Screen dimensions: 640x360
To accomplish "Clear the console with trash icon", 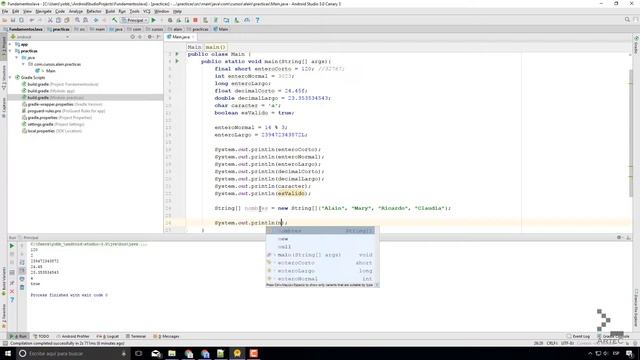I will [x=22, y=287].
